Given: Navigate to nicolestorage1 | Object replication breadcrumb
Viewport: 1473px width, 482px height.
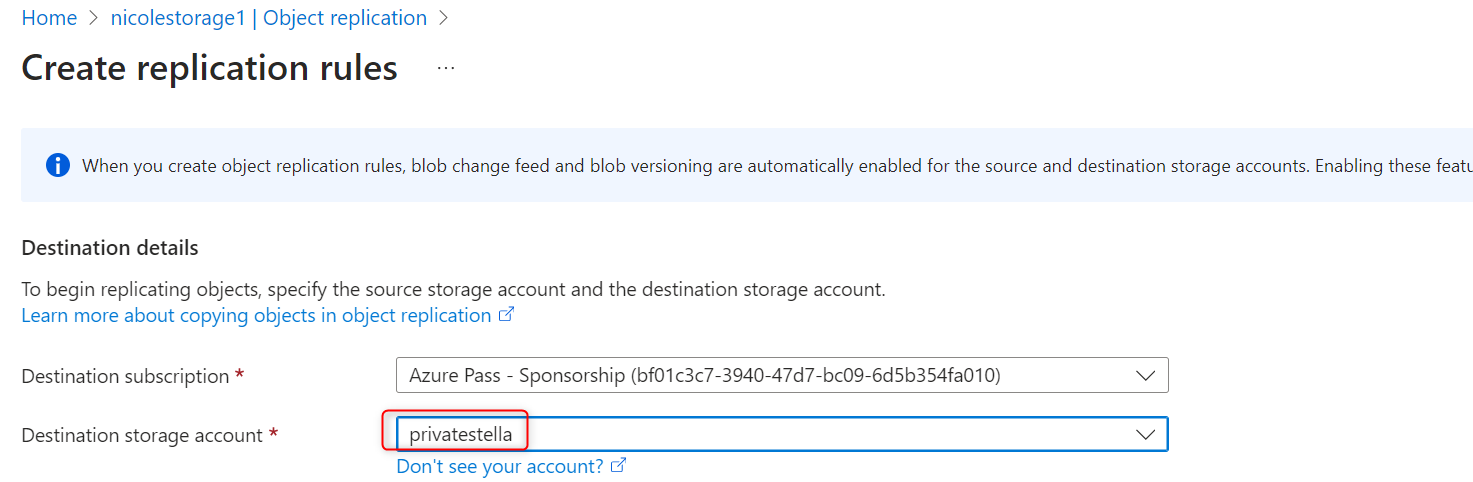Looking at the screenshot, I should (x=268, y=18).
